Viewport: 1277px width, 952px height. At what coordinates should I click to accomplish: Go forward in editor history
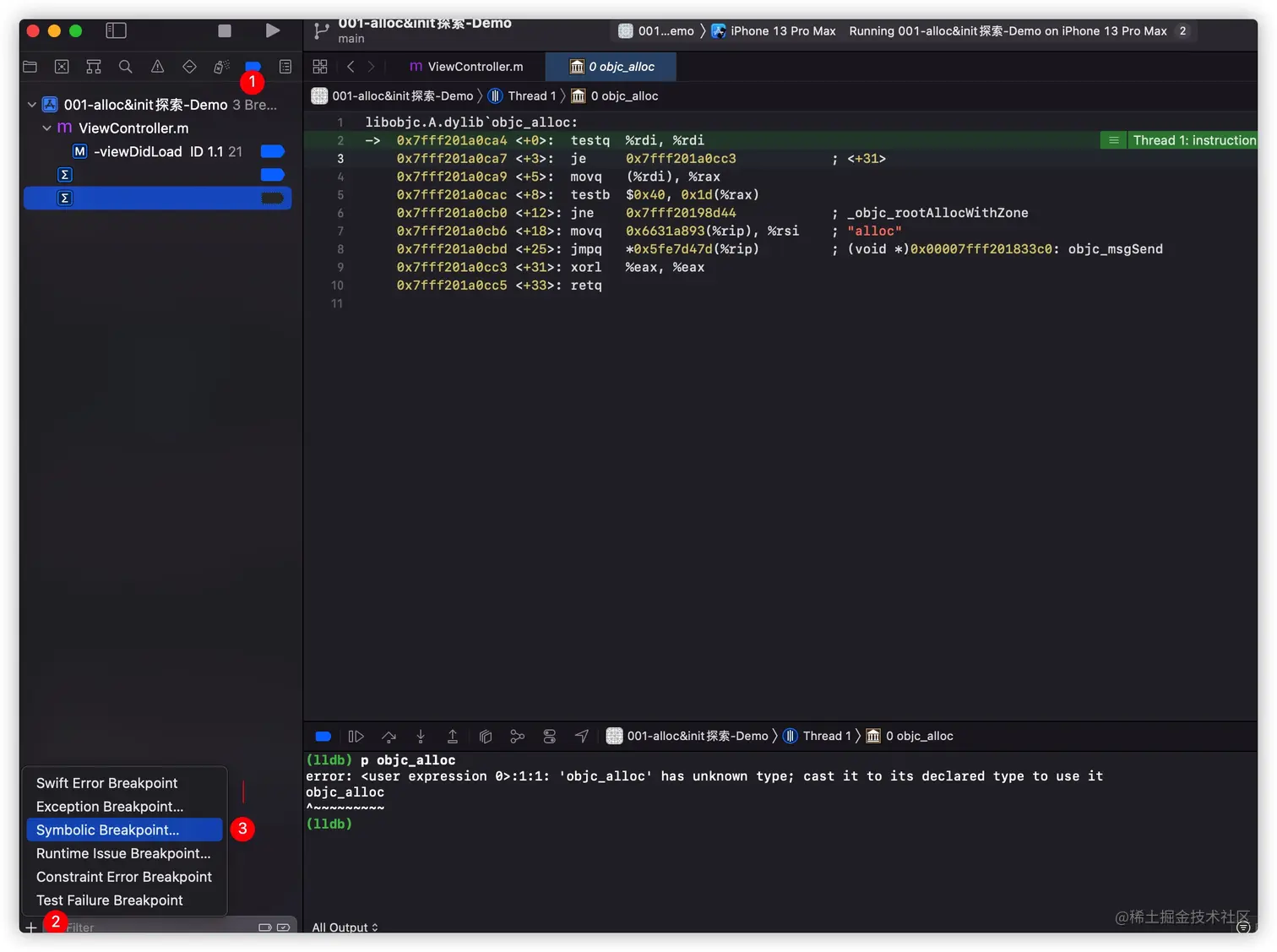(371, 67)
